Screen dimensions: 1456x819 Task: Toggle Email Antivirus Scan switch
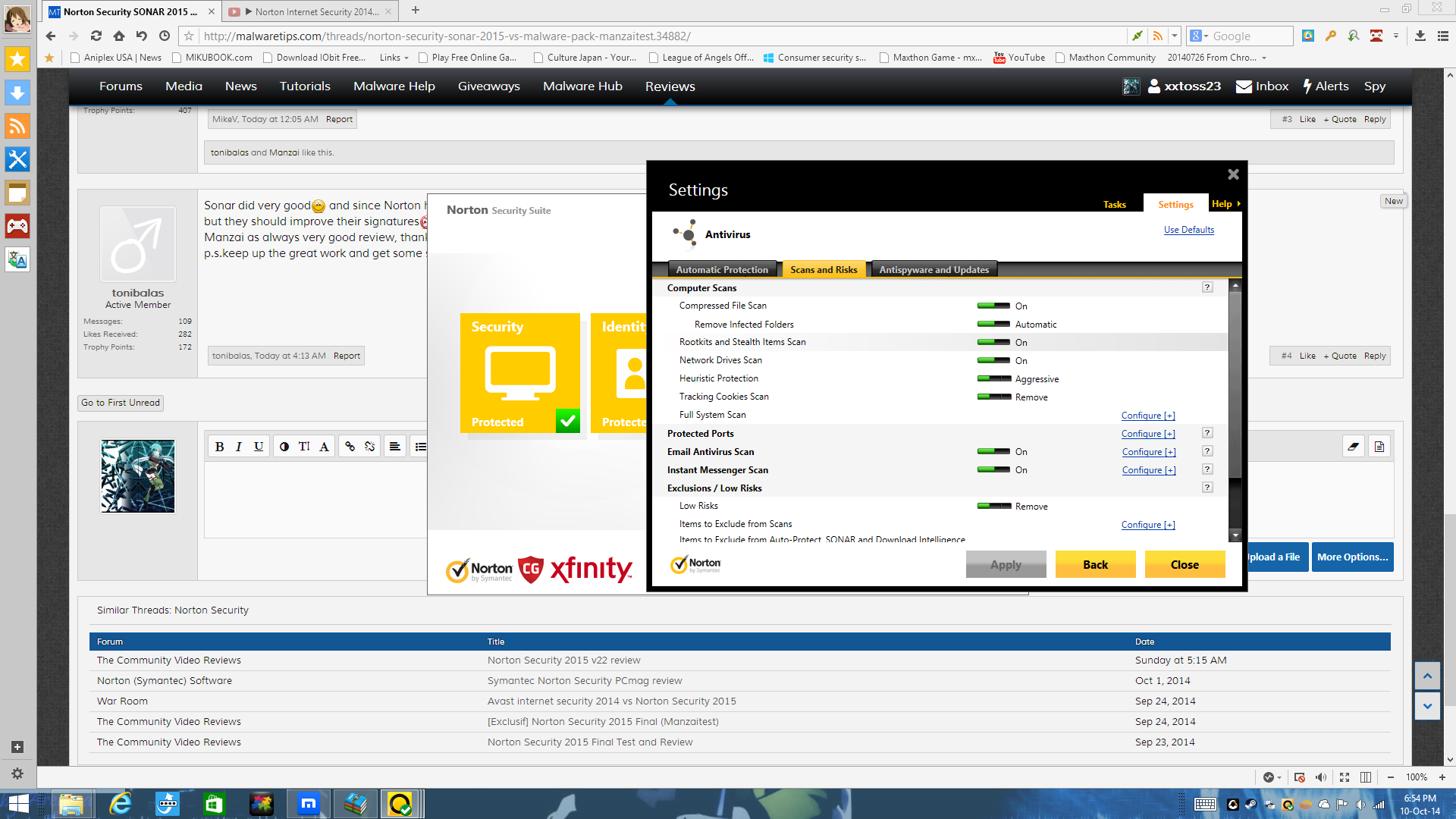tap(993, 452)
